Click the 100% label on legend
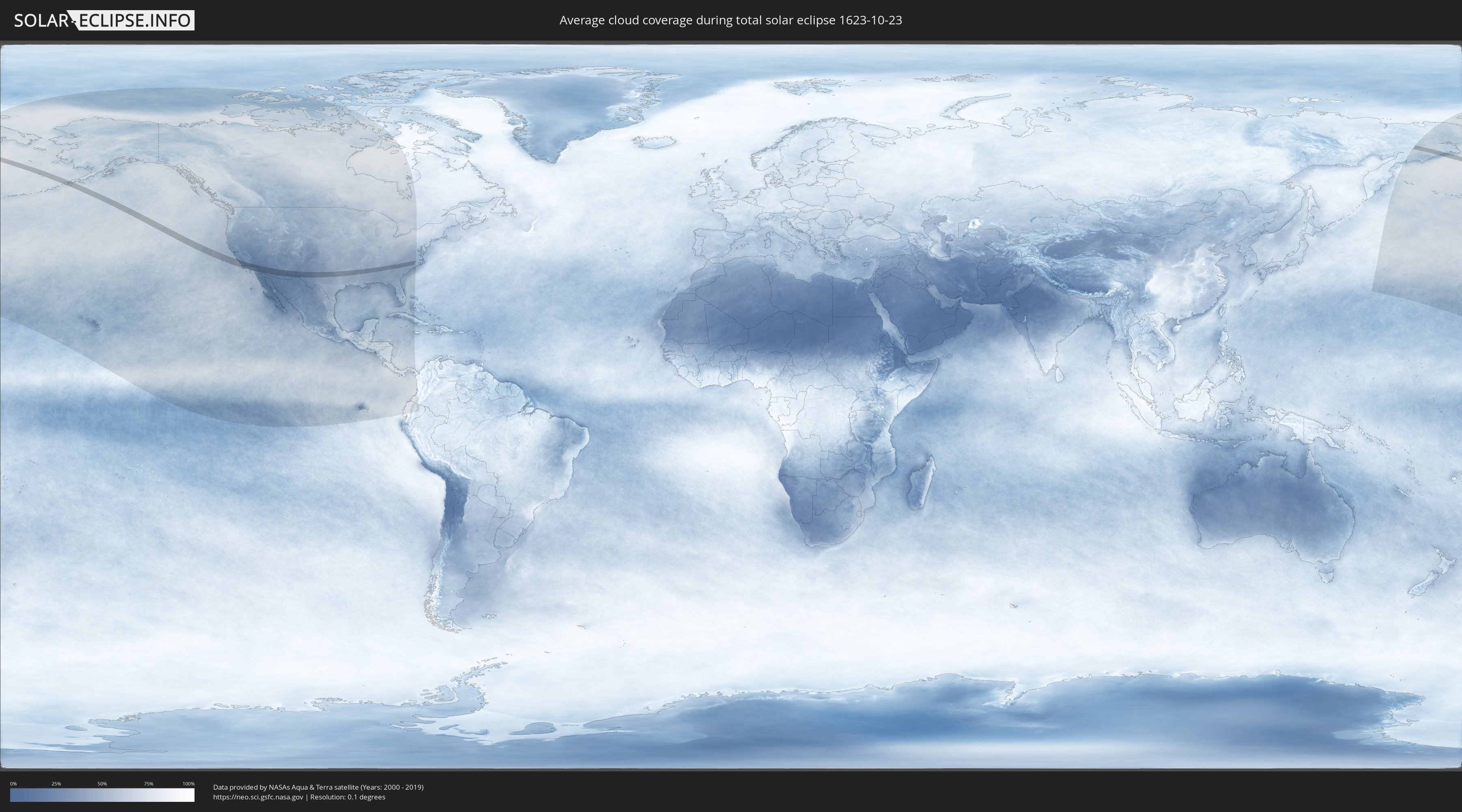1462x812 pixels. (x=188, y=784)
